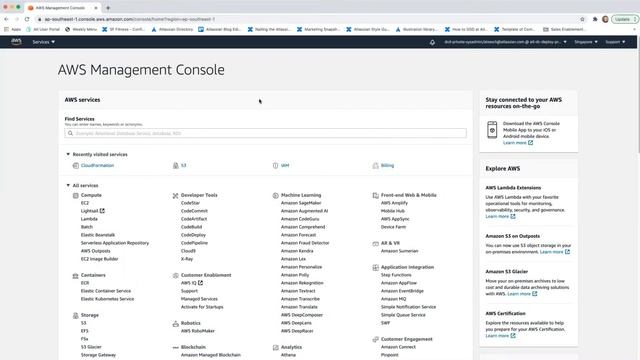640x360 pixels.
Task: Open CodePipeline service
Action: click(x=194, y=243)
